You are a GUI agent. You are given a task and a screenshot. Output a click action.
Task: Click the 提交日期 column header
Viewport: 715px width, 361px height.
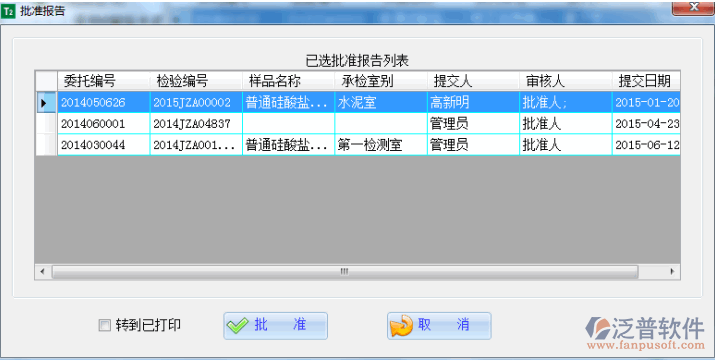(646, 81)
